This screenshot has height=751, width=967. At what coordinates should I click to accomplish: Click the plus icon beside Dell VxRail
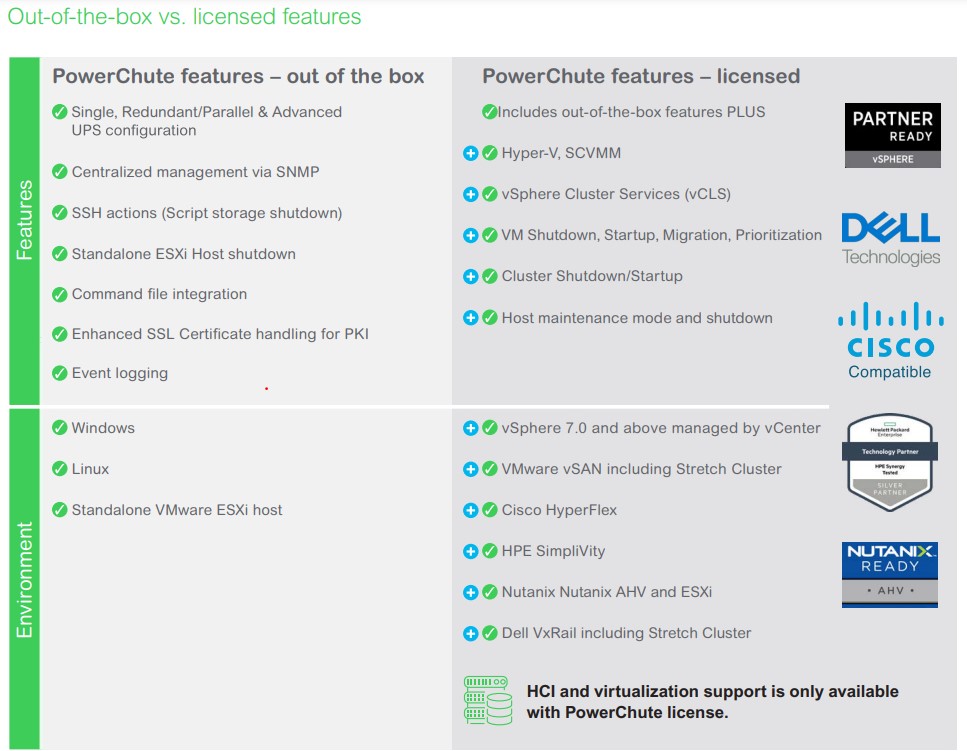471,634
